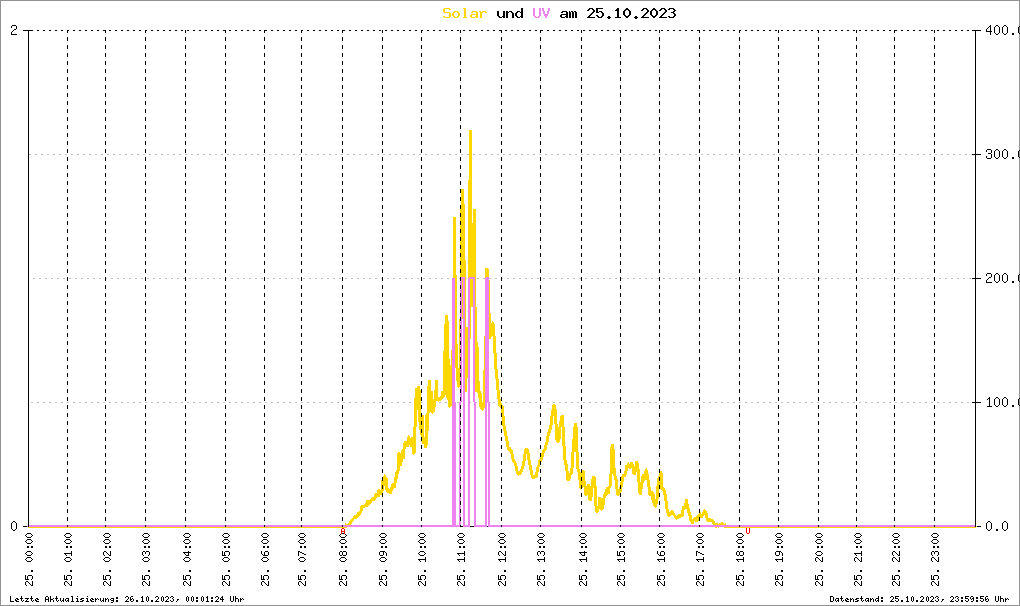
Task: Click the time label "25. 11:00"
Action: pyautogui.click(x=461, y=559)
